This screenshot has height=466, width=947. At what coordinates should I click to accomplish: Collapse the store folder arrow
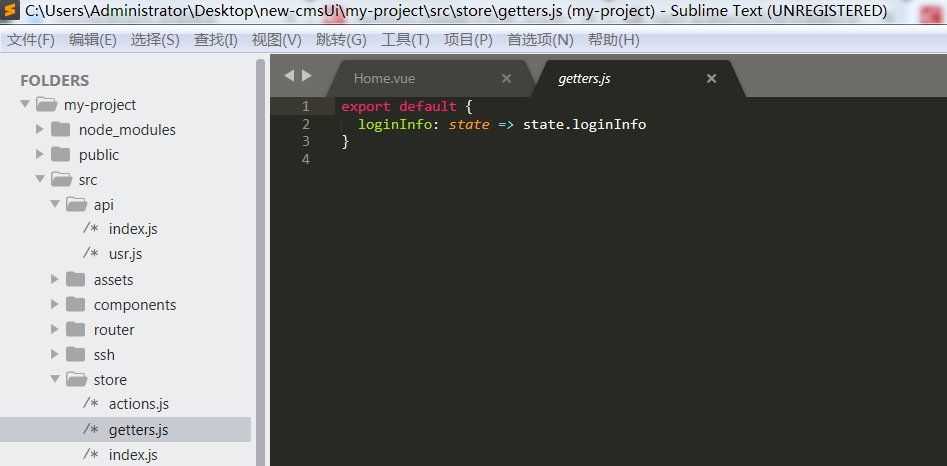click(55, 379)
